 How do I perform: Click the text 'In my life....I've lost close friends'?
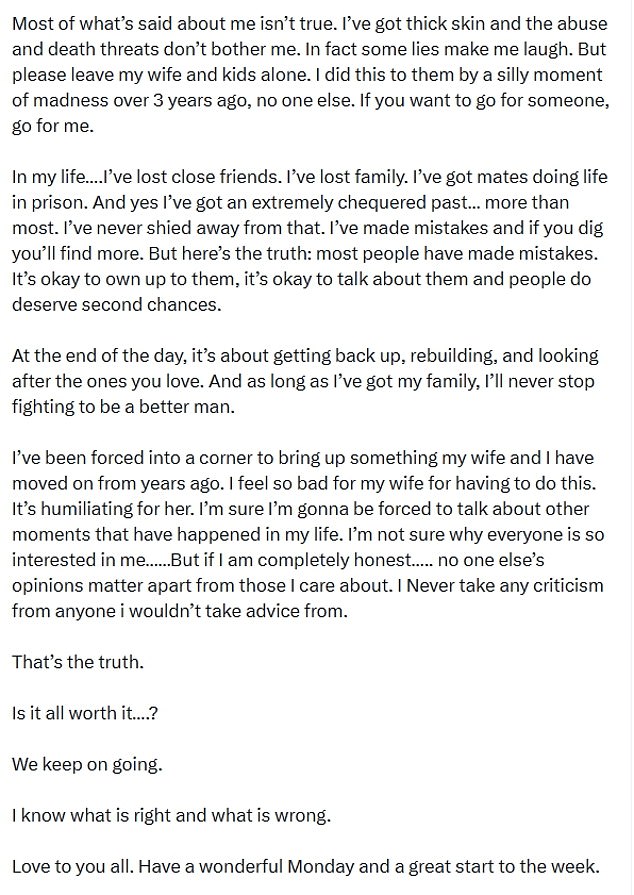coord(147,176)
